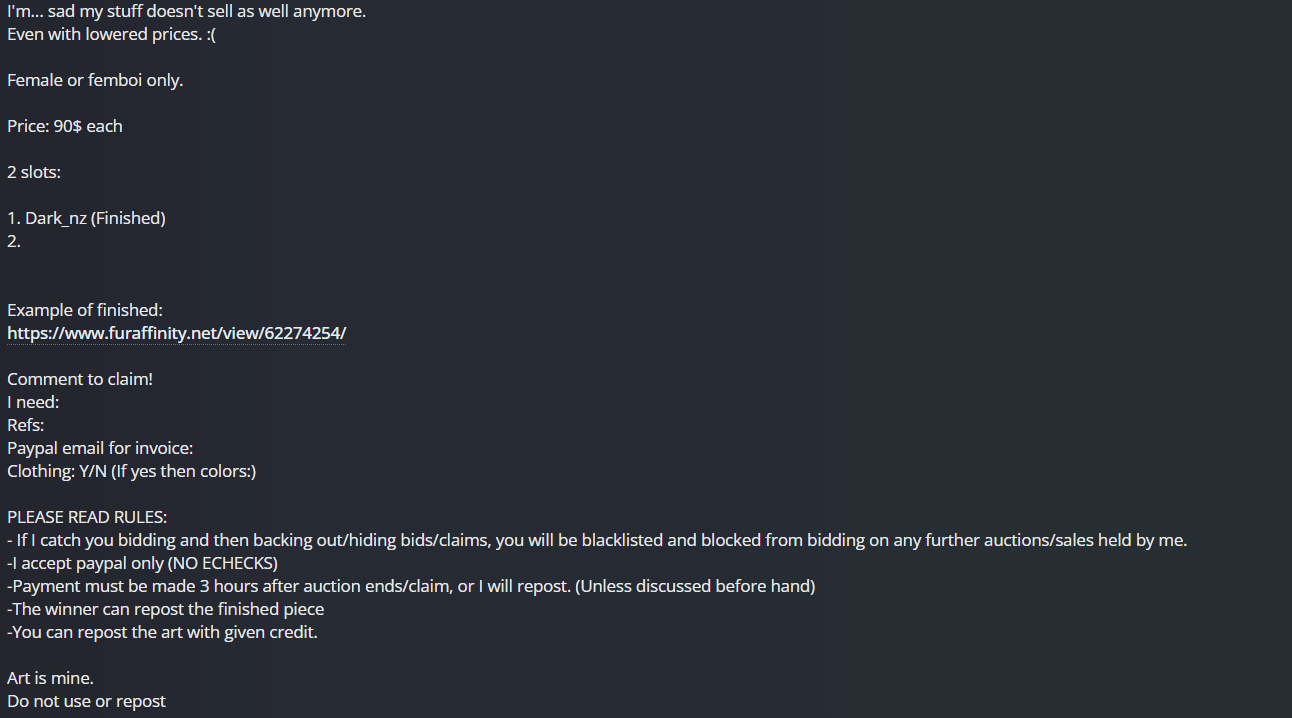Screen dimensions: 1292x718
Task: Click the "2 slots:" heading text
Action: (x=34, y=172)
